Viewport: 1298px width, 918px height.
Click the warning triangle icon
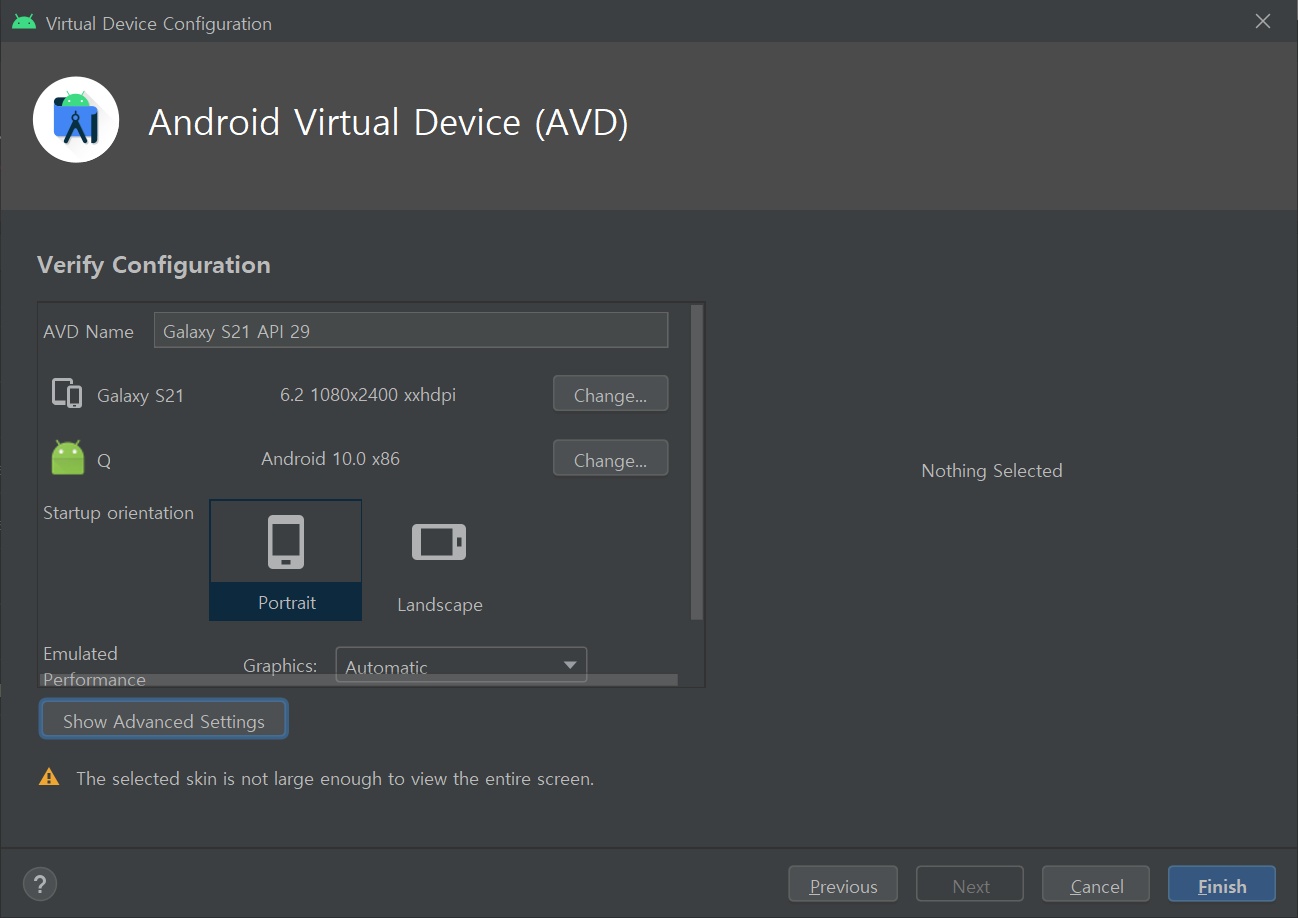tap(49, 777)
